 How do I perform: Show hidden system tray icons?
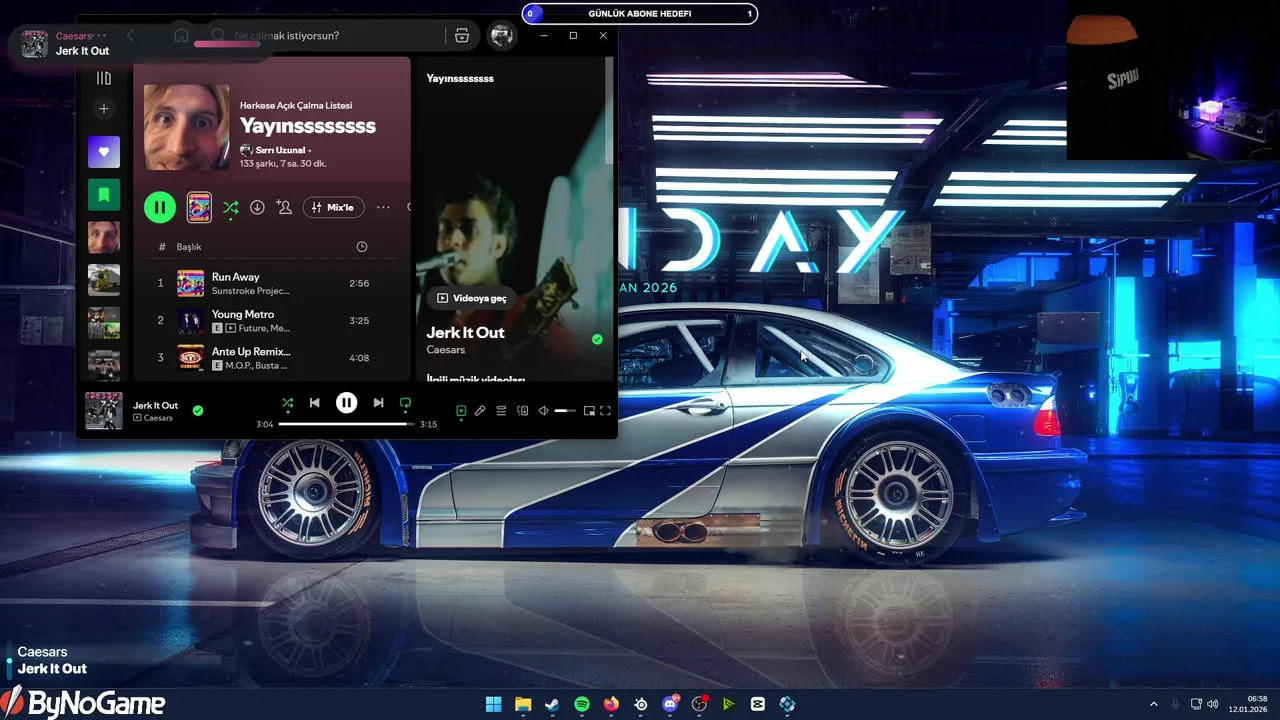[1153, 704]
